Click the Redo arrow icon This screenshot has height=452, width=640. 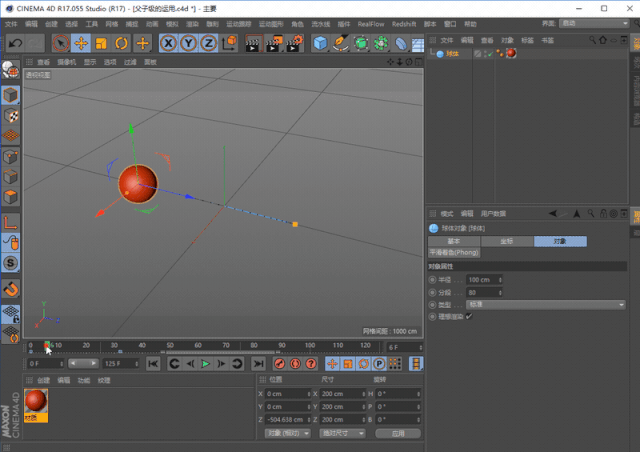click(x=35, y=43)
